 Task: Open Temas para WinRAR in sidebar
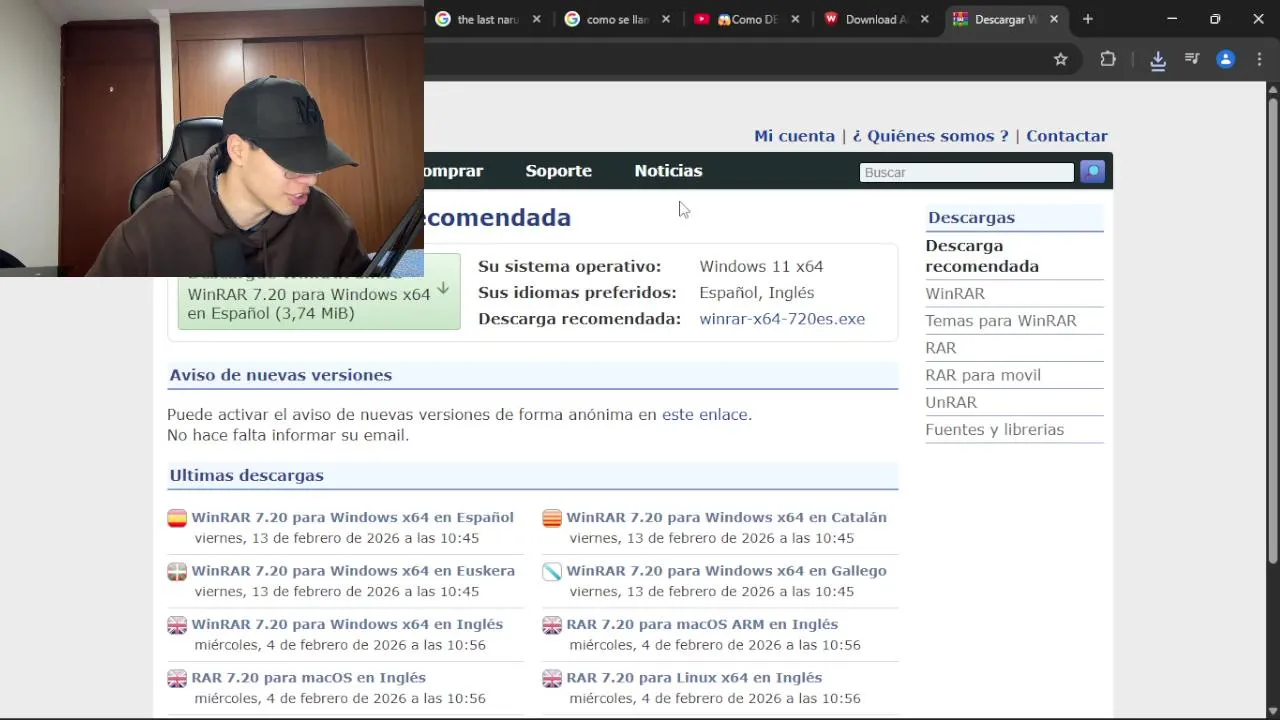(1001, 320)
